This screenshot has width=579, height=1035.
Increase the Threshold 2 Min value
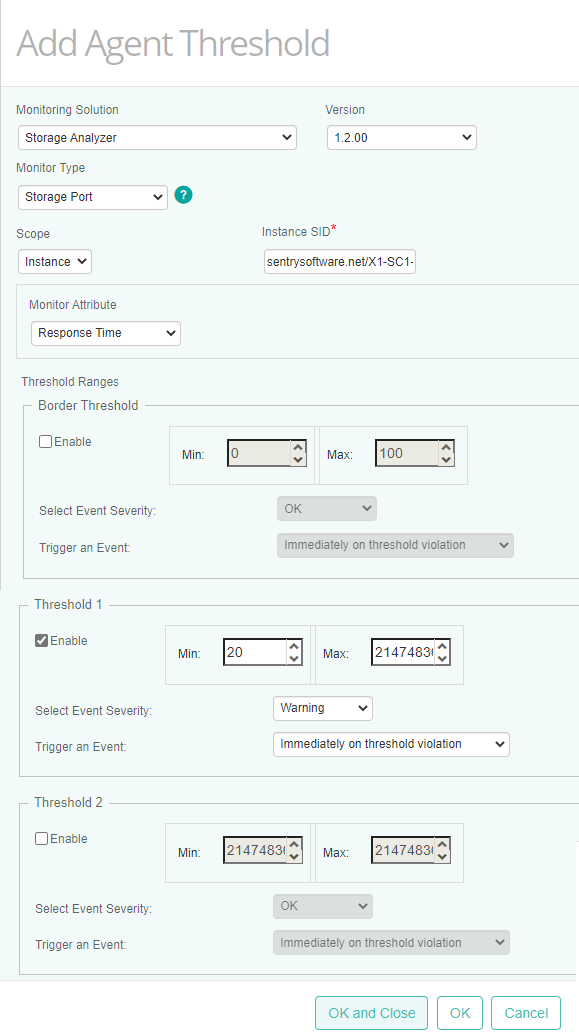point(294,844)
